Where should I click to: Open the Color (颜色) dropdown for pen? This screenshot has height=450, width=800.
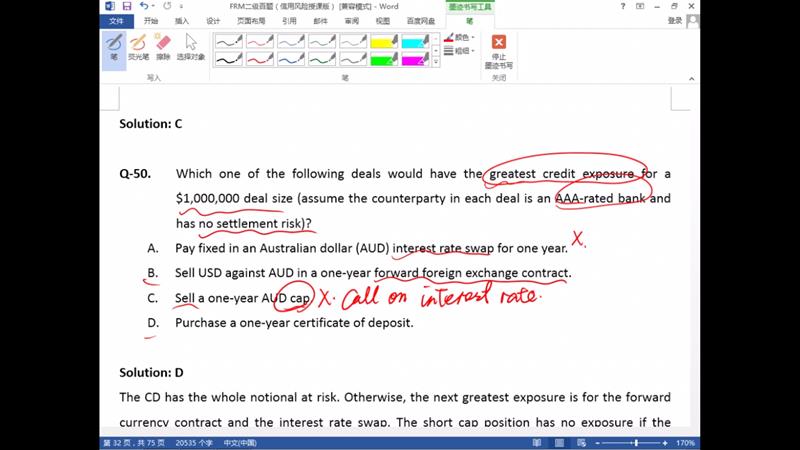tap(459, 37)
